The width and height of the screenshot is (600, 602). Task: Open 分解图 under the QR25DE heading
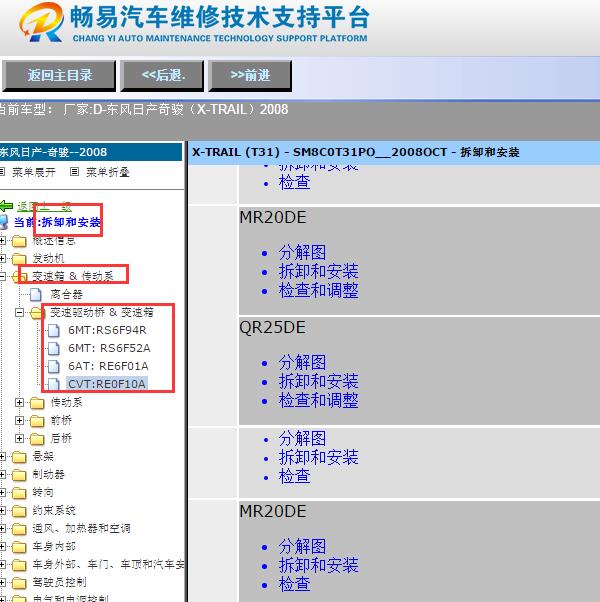tap(302, 362)
